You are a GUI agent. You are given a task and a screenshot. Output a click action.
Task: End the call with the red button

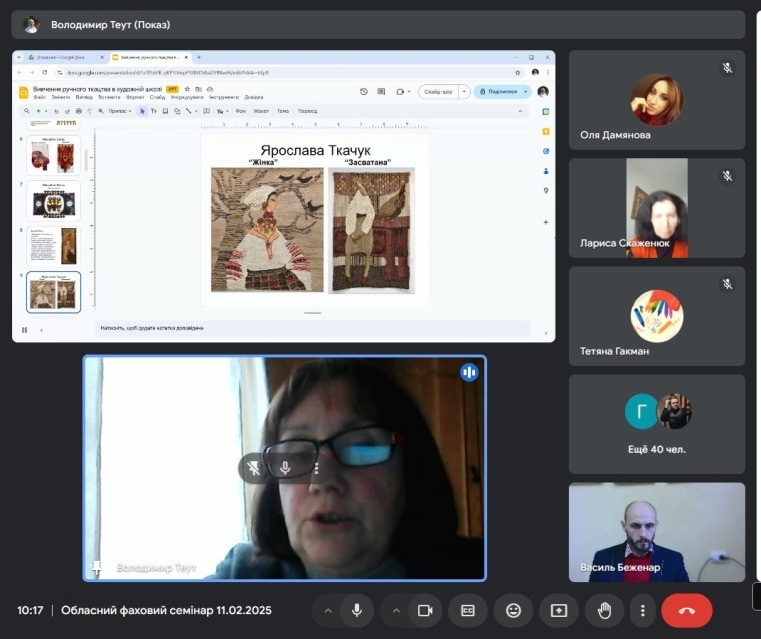[x=687, y=610]
